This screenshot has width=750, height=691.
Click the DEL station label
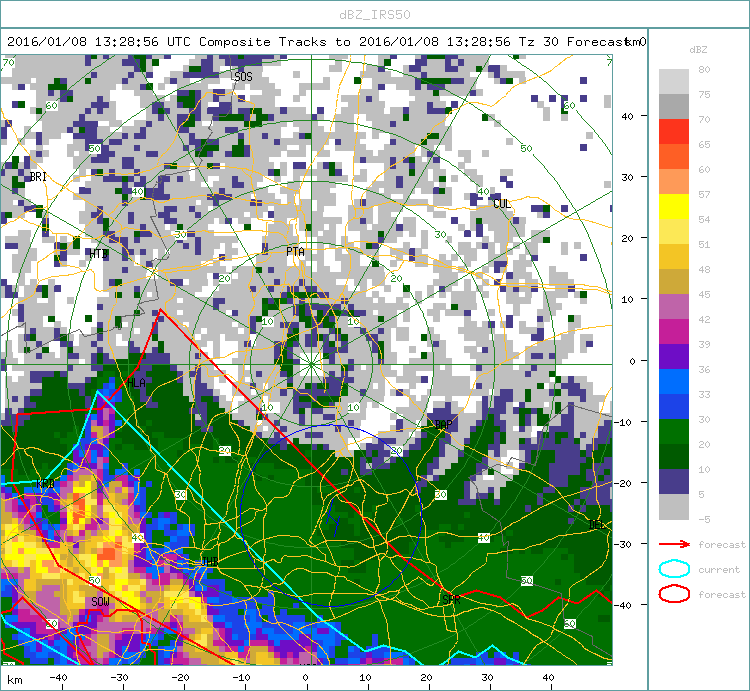click(x=597, y=525)
